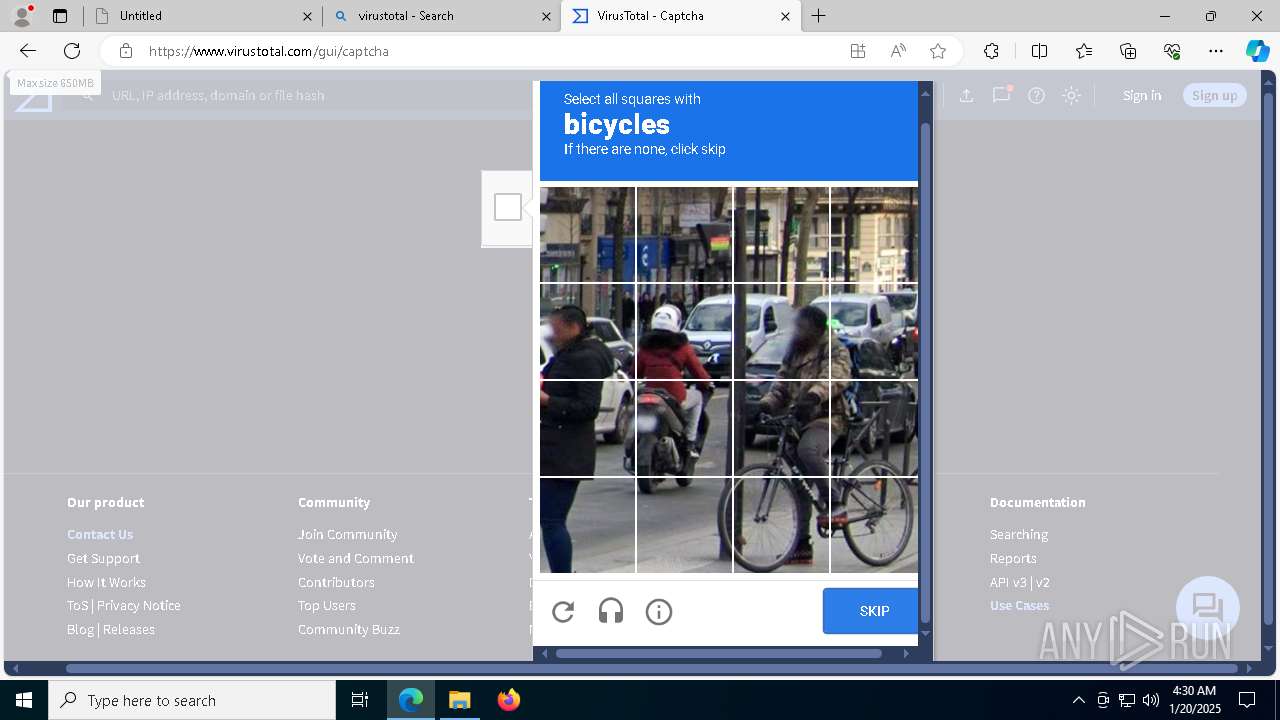The height and width of the screenshot is (720, 1280).
Task: Open tab actions menu
Action: tap(60, 16)
